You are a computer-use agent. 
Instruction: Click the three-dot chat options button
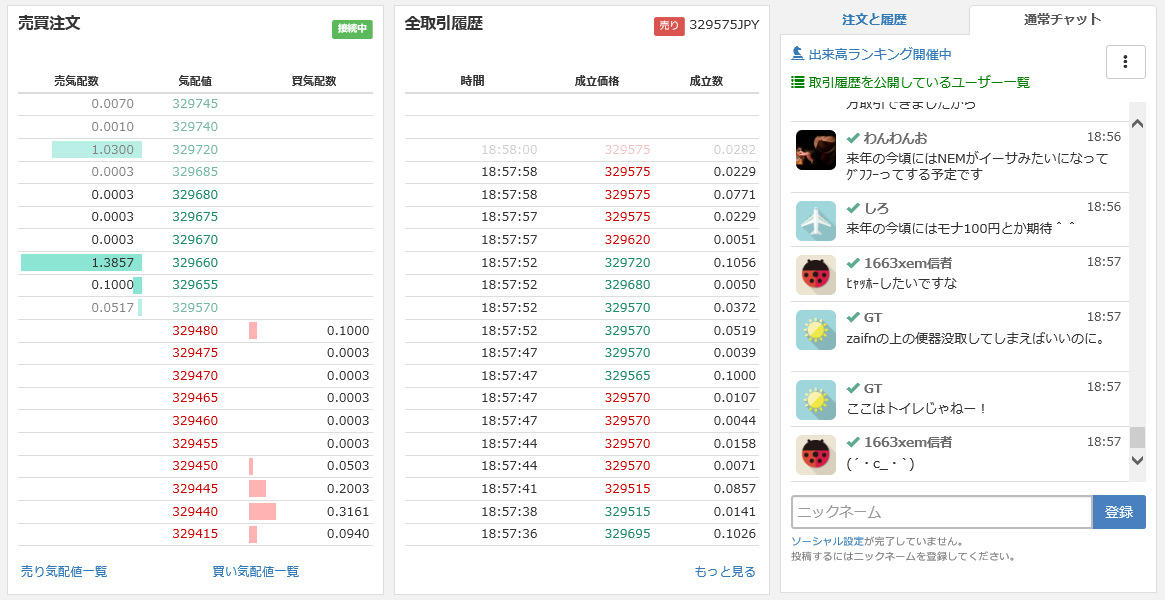coord(1125,62)
